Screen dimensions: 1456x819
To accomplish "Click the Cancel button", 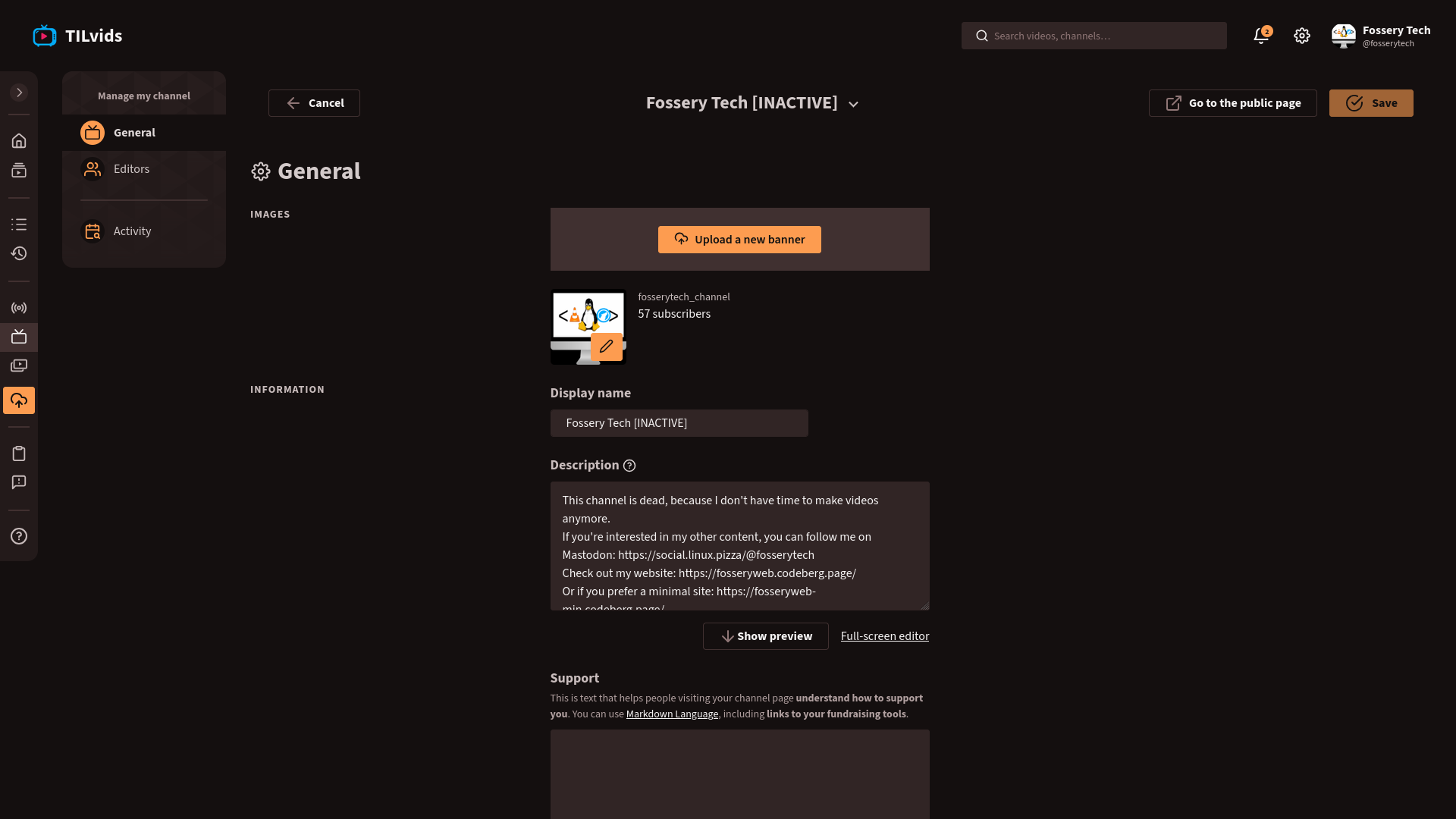I will [x=314, y=103].
